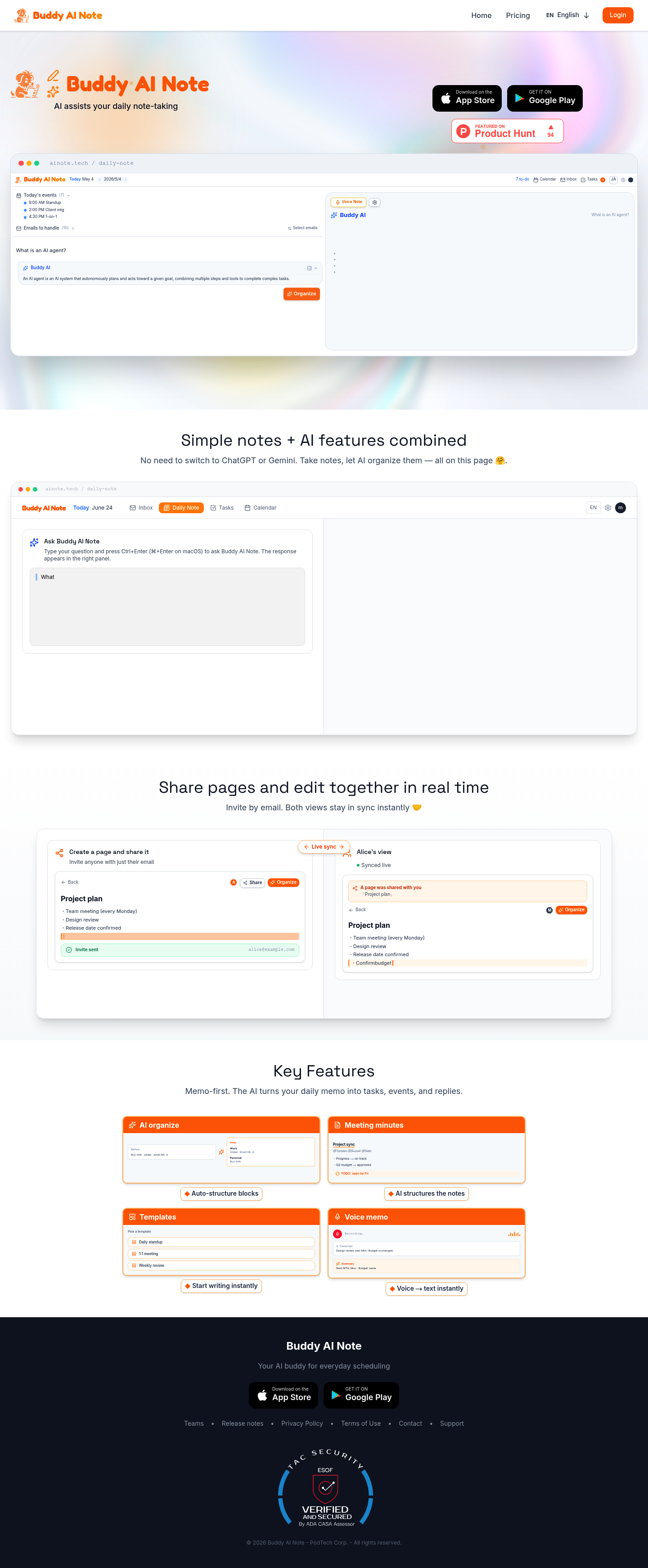The height and width of the screenshot is (1568, 648).
Task: Click the 'm' user avatar
Action: (621, 508)
